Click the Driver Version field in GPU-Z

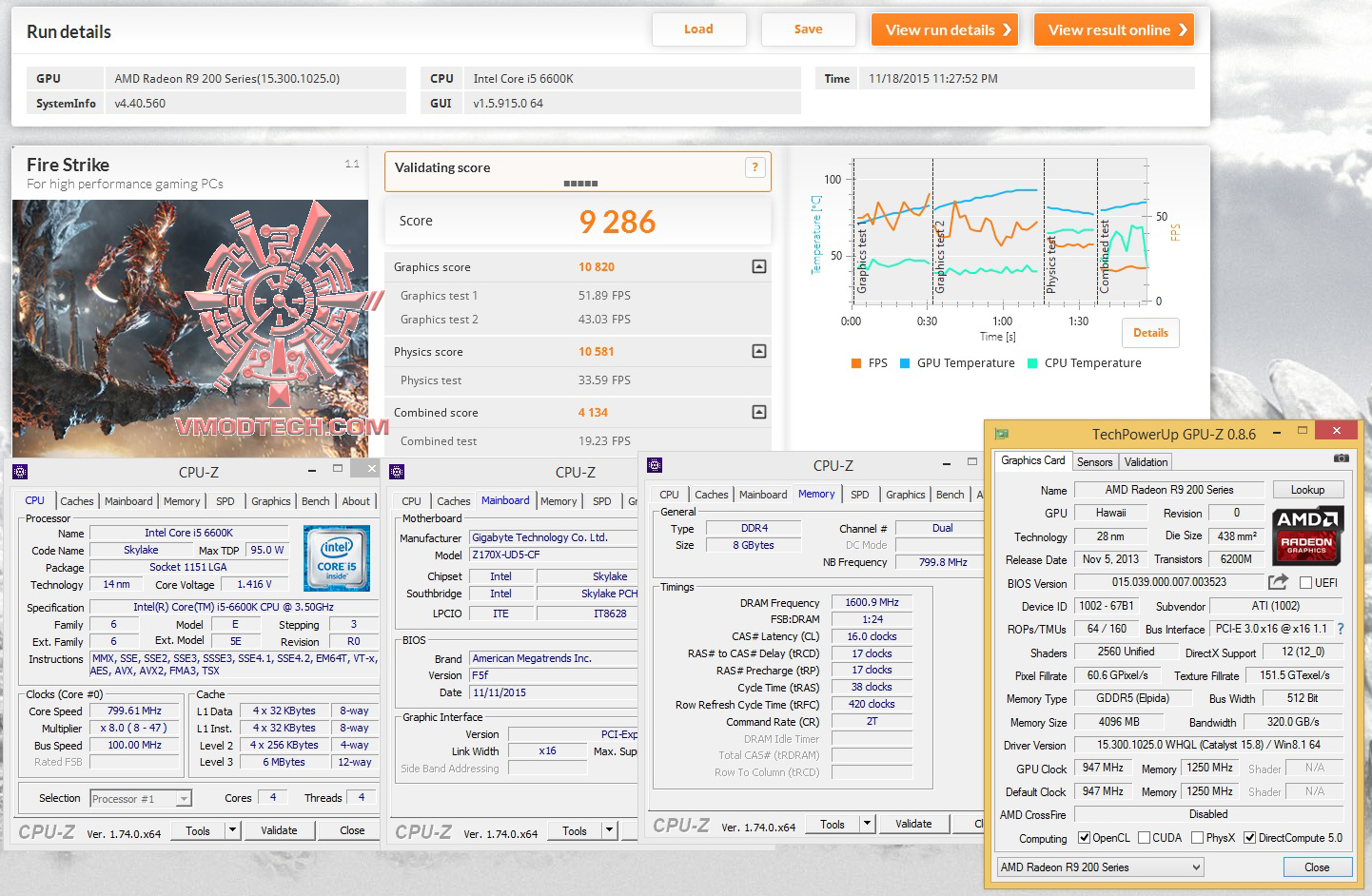[x=1208, y=745]
